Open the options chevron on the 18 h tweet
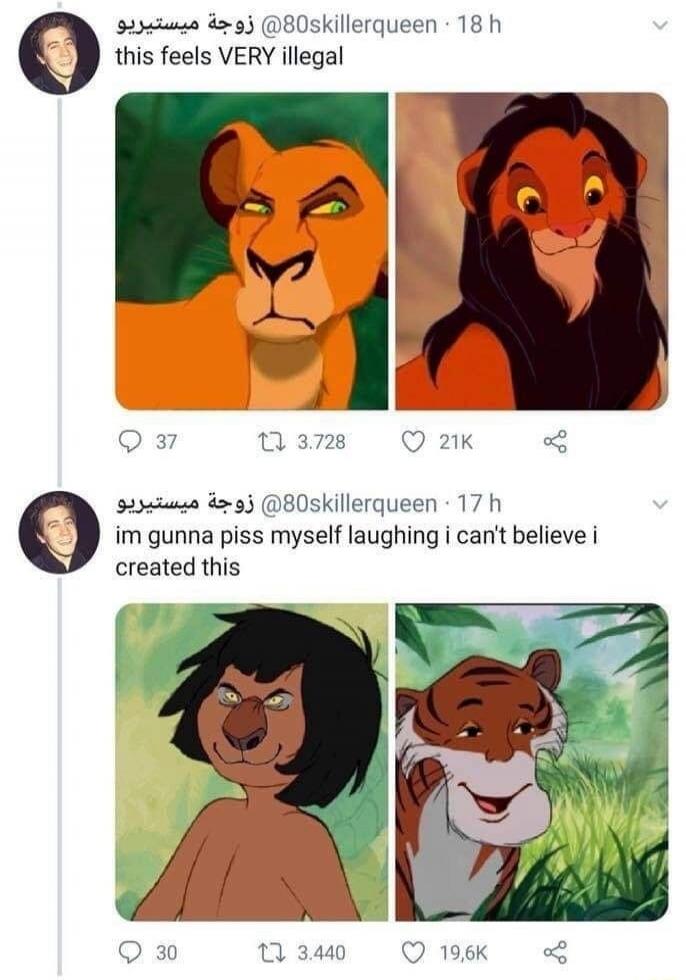Image resolution: width=686 pixels, height=980 pixels. point(657,27)
